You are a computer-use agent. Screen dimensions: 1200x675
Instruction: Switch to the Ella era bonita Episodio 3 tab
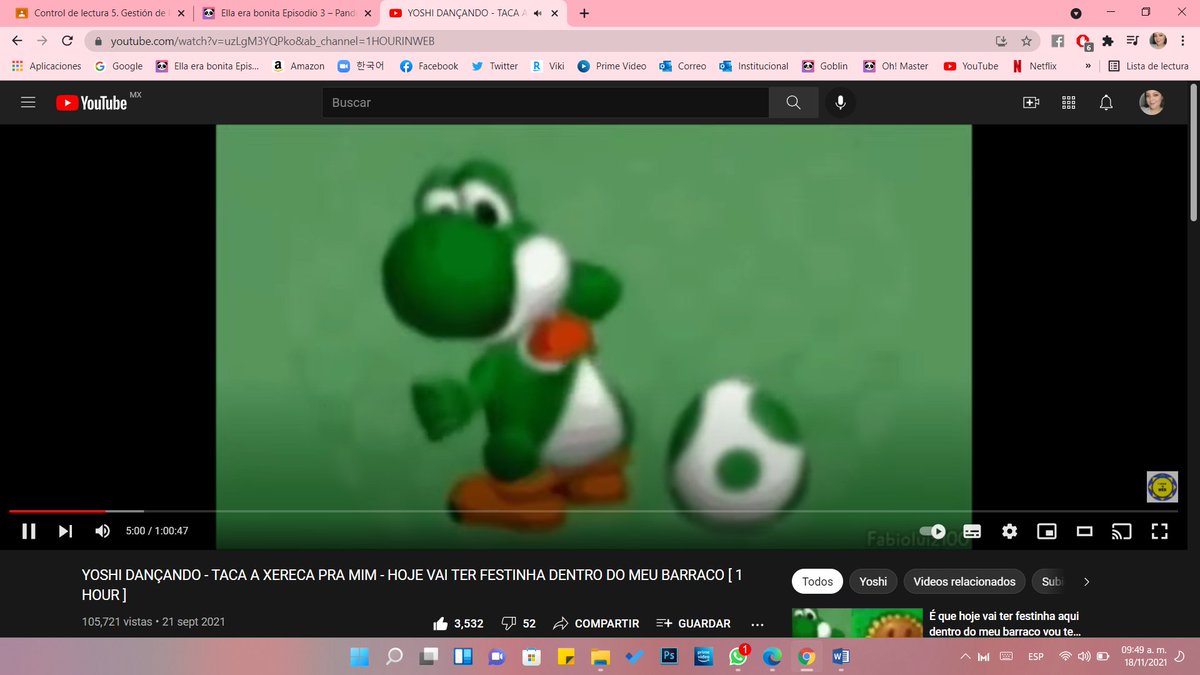pyautogui.click(x=286, y=13)
